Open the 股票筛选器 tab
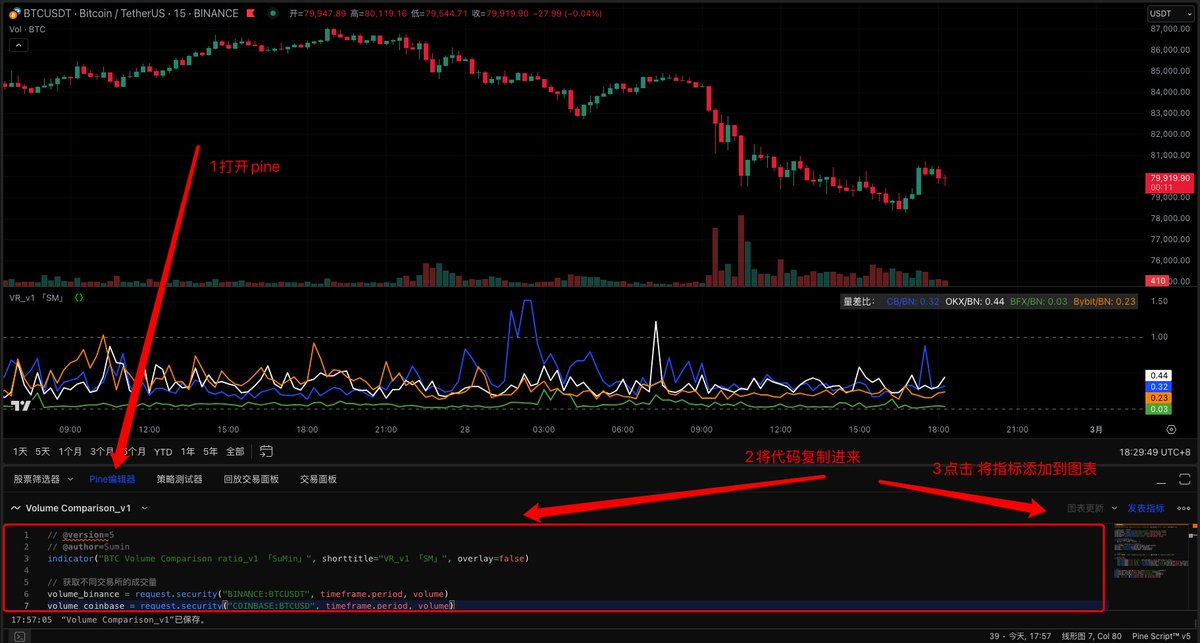This screenshot has width=1200, height=643. point(37,479)
